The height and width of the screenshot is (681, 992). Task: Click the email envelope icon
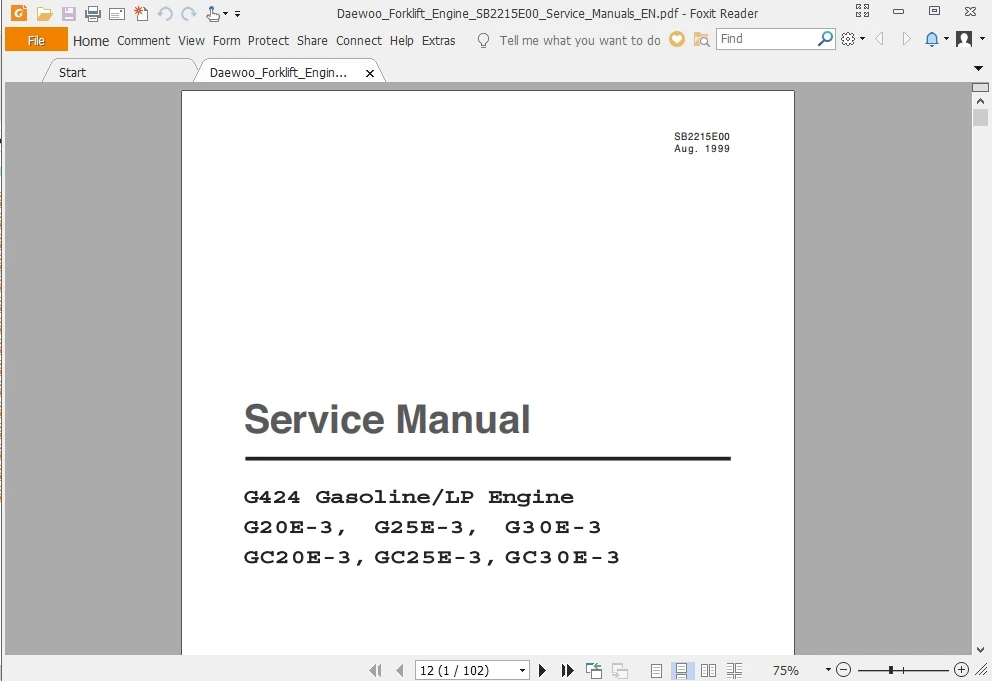(117, 13)
